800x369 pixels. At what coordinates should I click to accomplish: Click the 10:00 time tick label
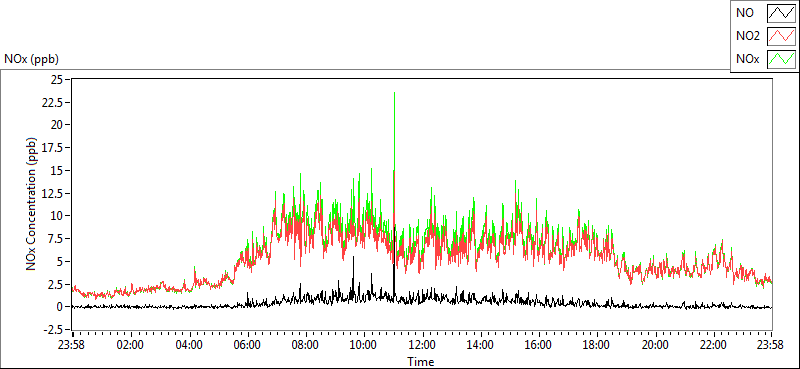pyautogui.click(x=363, y=344)
